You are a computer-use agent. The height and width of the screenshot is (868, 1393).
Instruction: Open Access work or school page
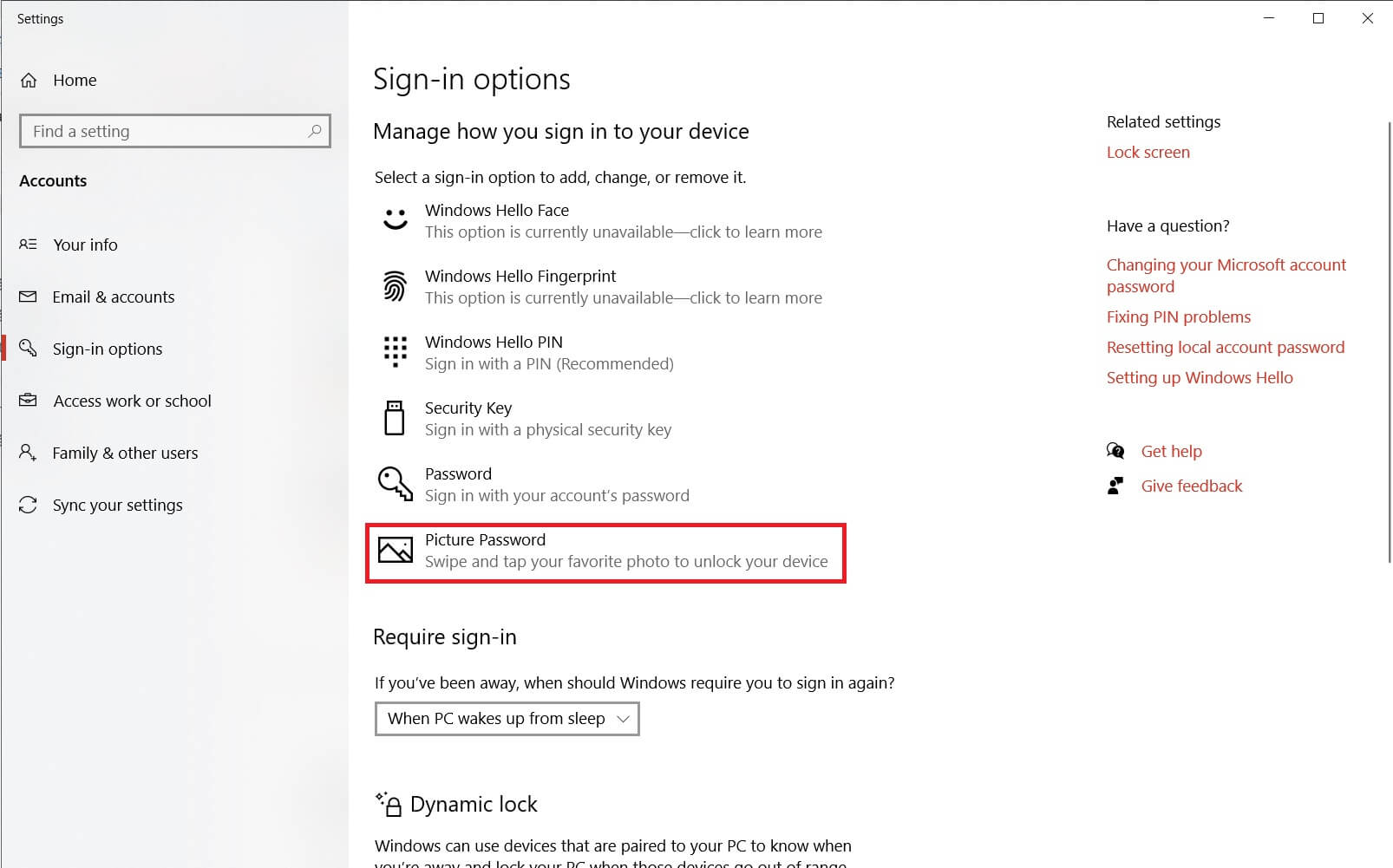tap(133, 401)
